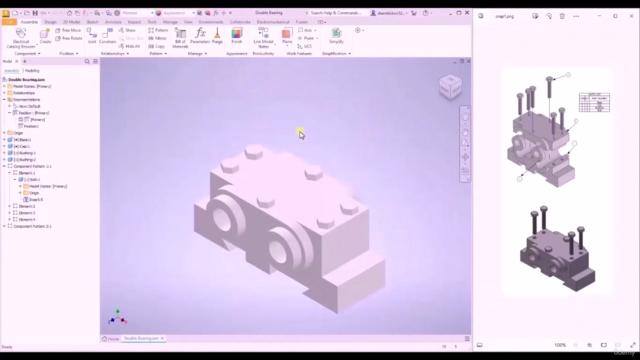This screenshot has width=640, height=360.
Task: Switch to the 3D Model ribbon tab
Action: tap(71, 22)
